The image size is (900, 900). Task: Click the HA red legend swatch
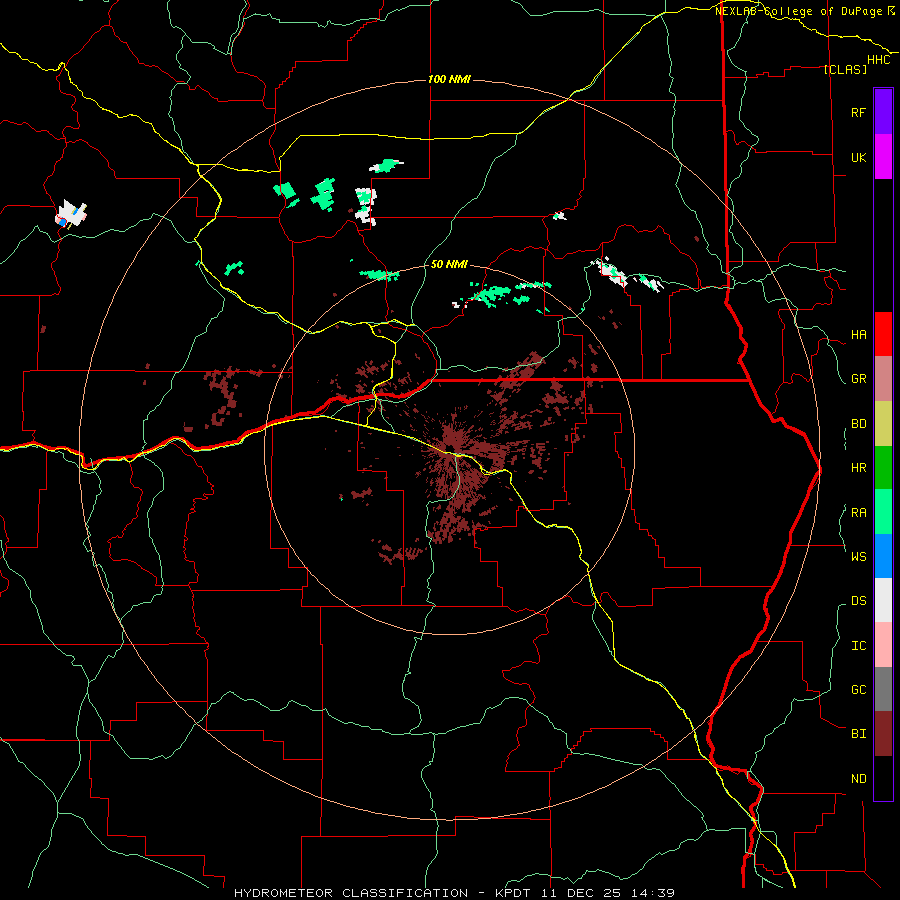[883, 334]
